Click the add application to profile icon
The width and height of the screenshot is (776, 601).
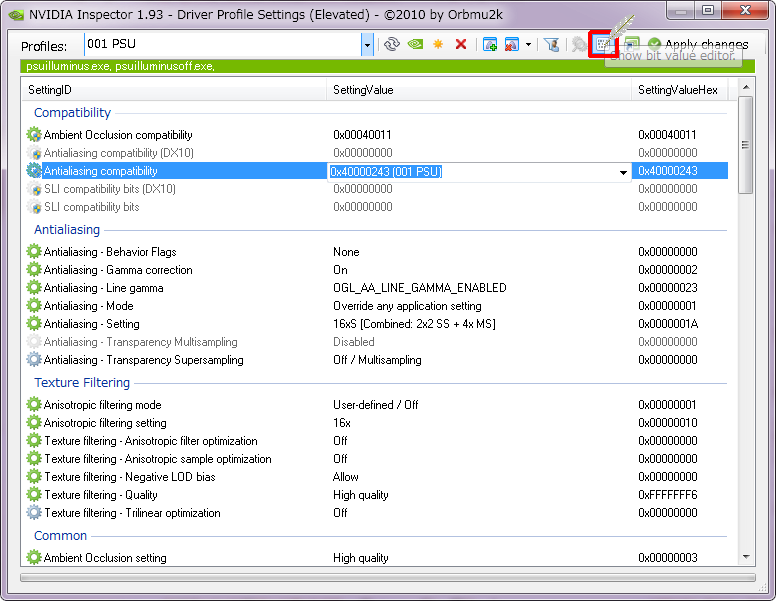(490, 45)
